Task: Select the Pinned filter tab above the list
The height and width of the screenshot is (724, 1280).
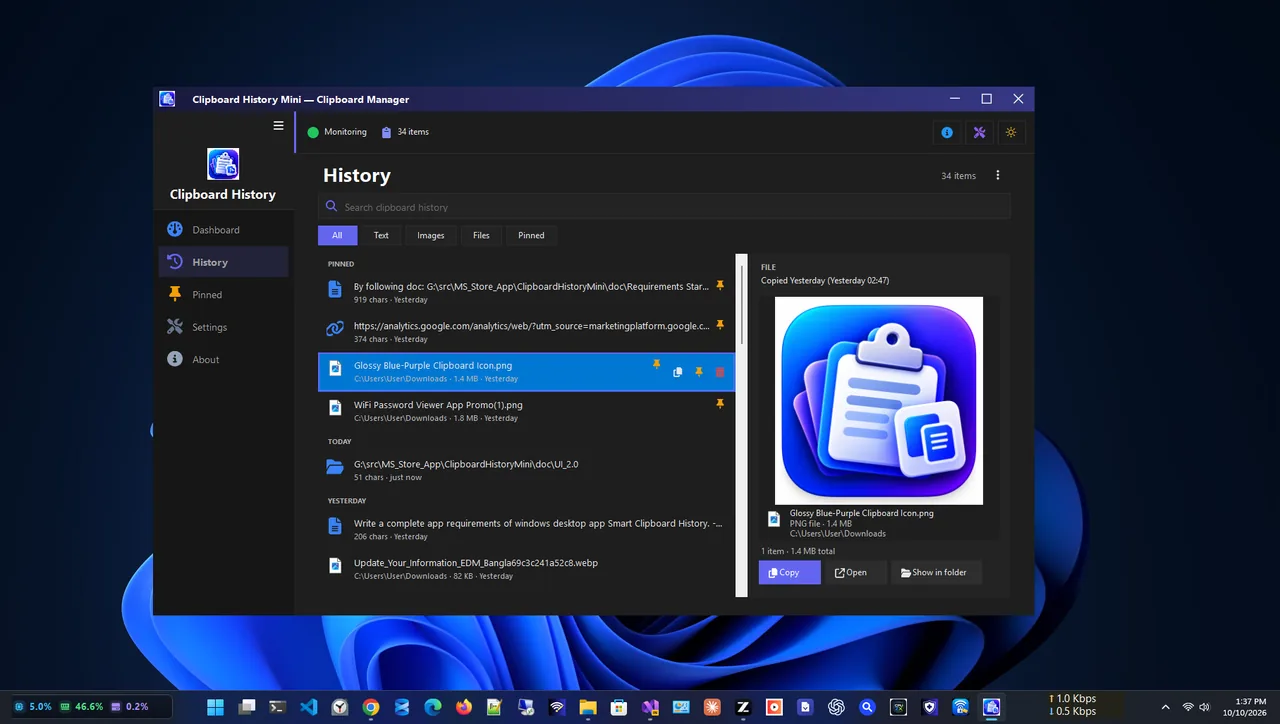Action: [x=531, y=236]
